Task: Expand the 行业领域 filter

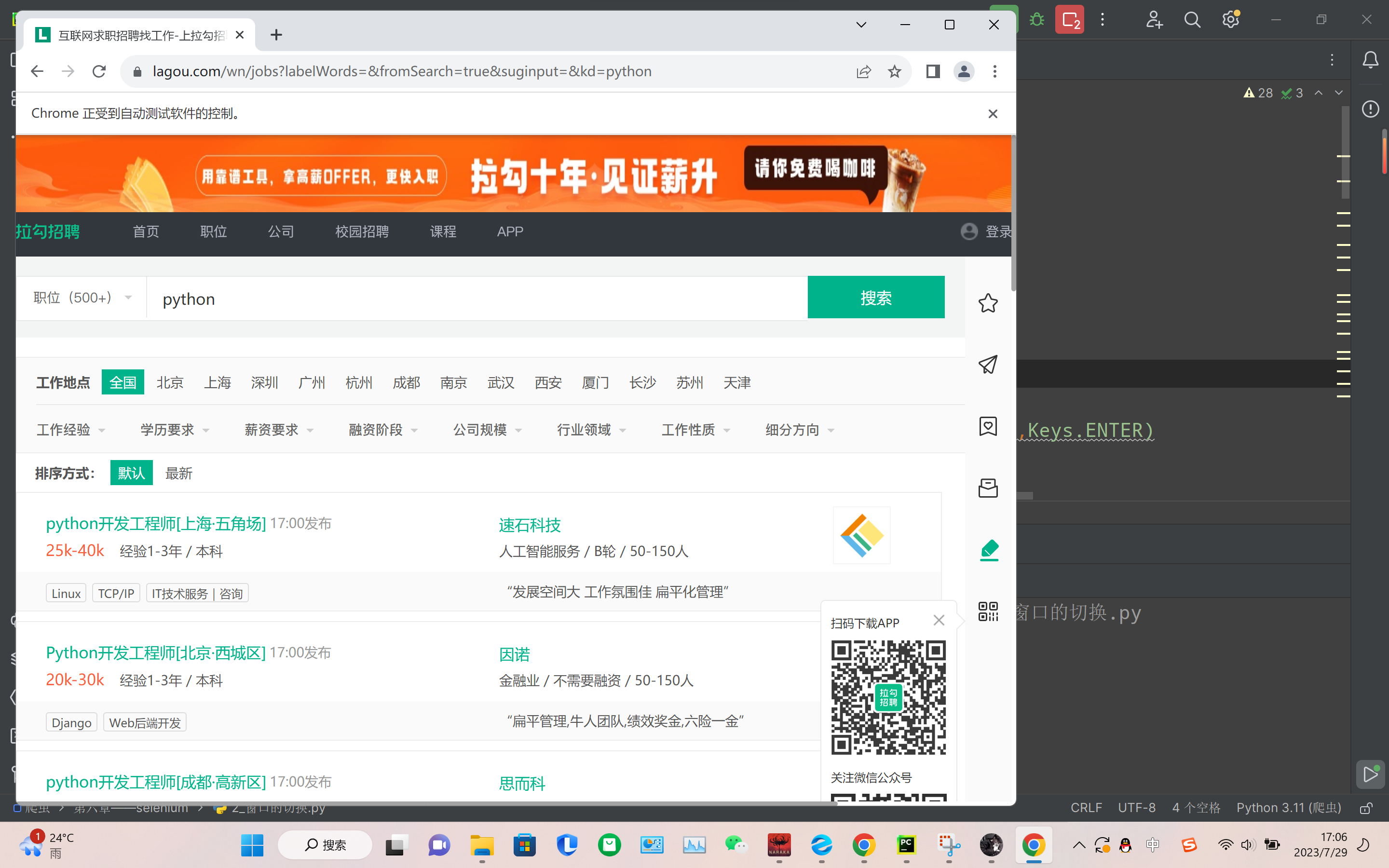Action: (x=591, y=429)
